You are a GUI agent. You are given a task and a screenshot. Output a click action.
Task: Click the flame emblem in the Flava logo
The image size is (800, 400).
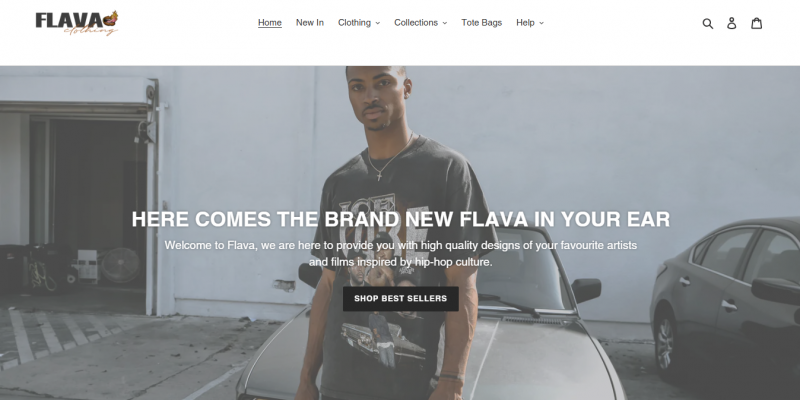click(x=110, y=19)
